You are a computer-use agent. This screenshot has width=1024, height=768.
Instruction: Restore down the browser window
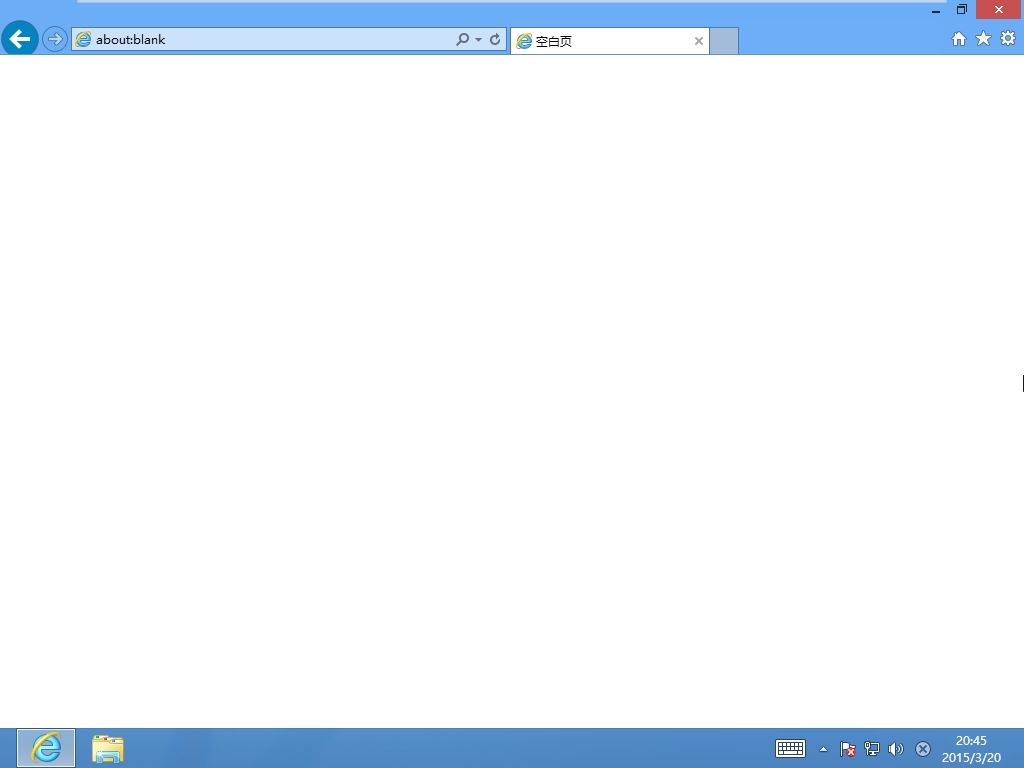click(962, 9)
